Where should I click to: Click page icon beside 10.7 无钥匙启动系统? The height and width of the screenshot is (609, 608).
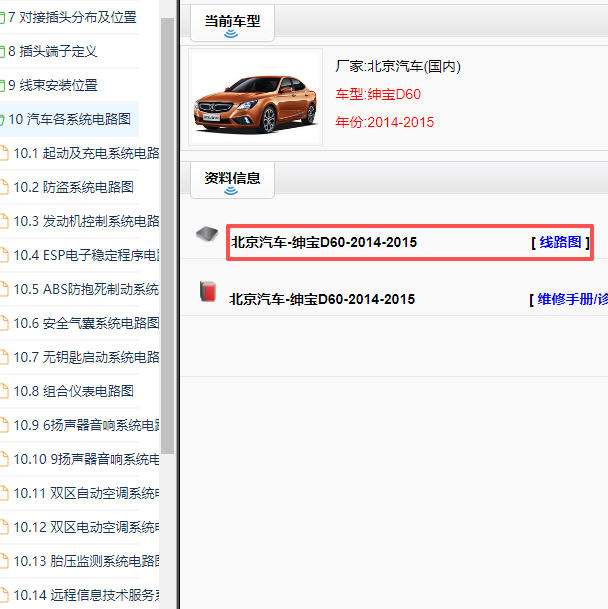coord(4,357)
